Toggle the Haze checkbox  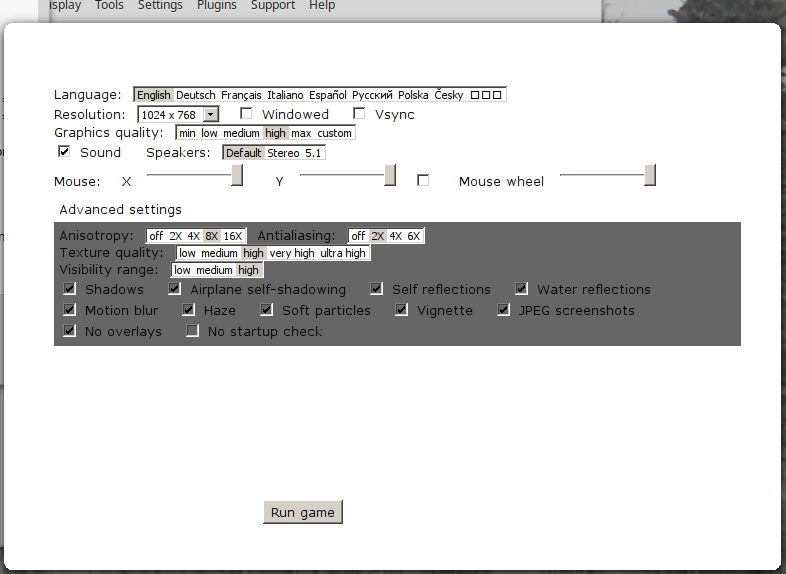coord(188,310)
